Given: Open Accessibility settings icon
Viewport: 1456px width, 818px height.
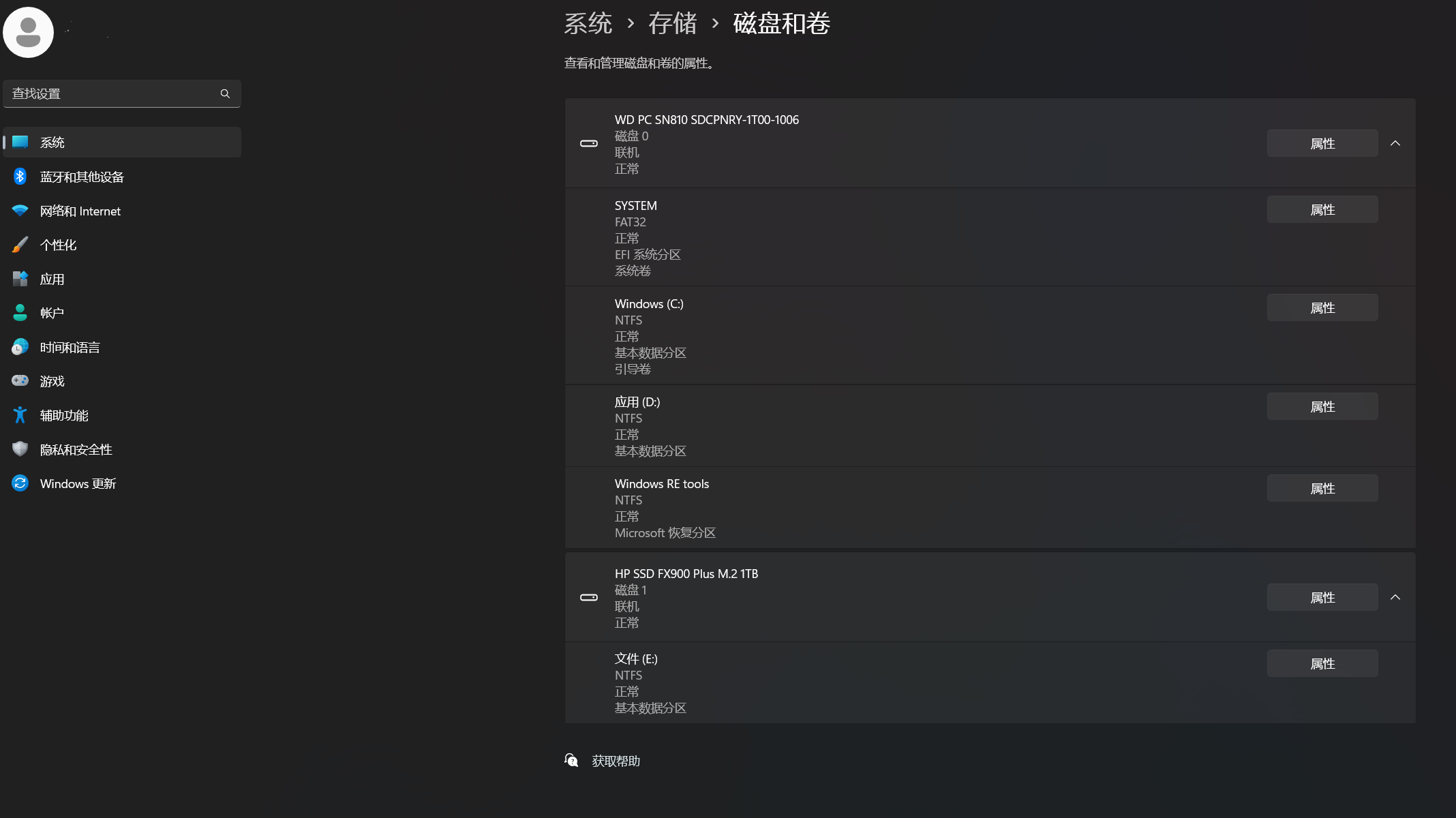Looking at the screenshot, I should coord(20,415).
